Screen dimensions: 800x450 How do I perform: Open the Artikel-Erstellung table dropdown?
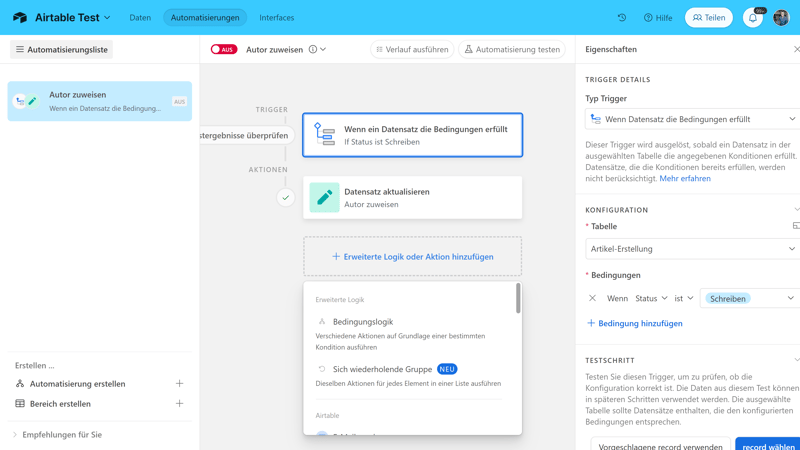tap(692, 248)
